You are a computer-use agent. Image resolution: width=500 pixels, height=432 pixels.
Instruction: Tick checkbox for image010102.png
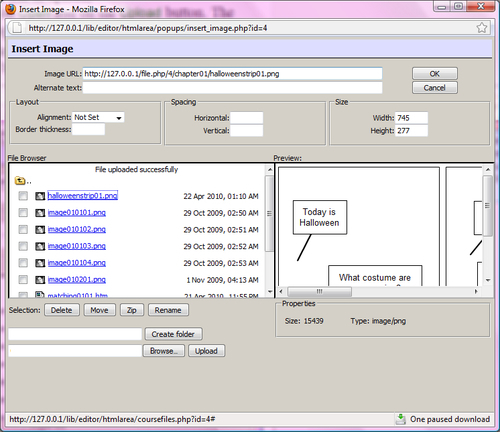(x=23, y=229)
